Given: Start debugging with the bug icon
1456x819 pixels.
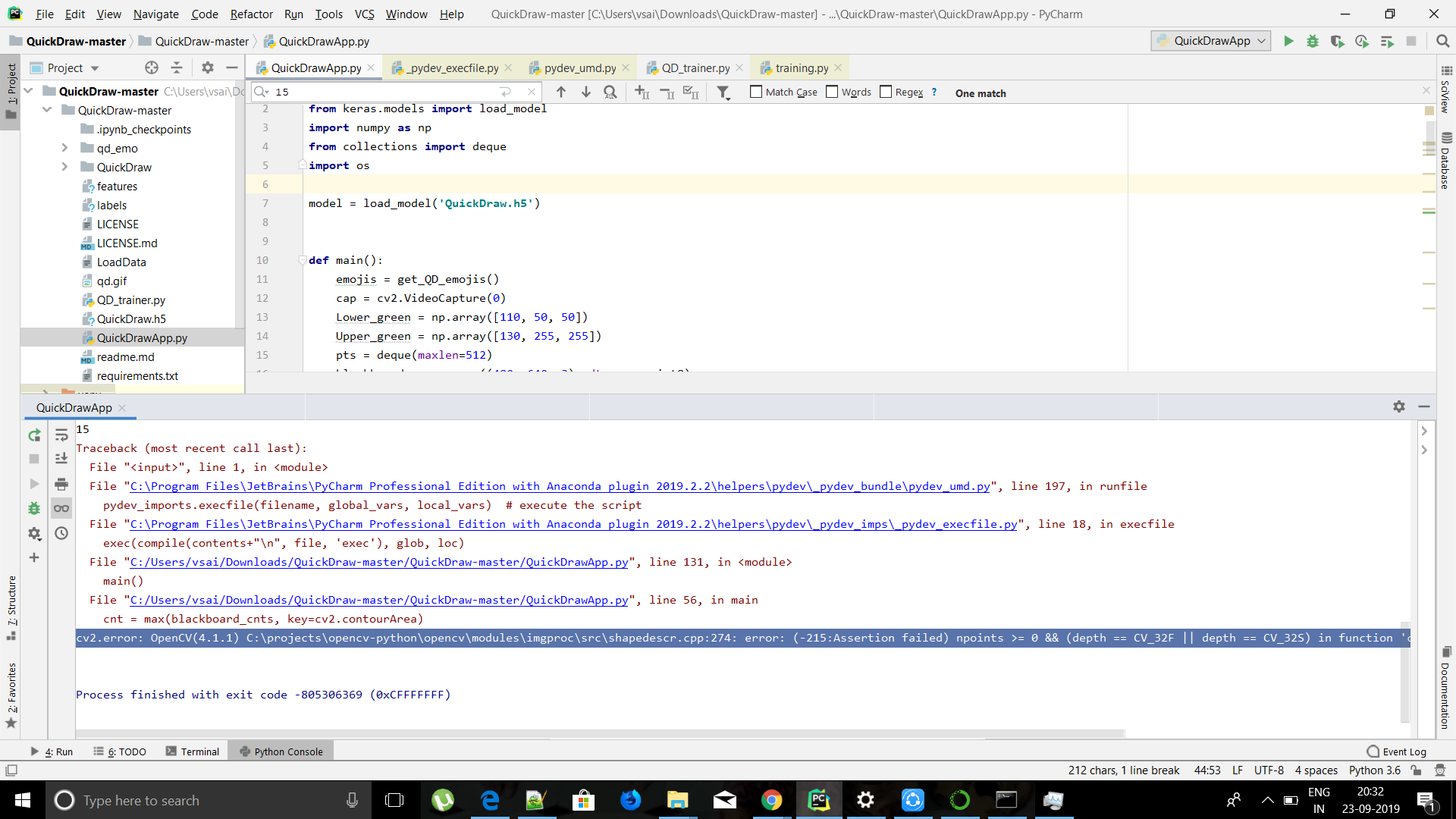Looking at the screenshot, I should pos(1313,41).
